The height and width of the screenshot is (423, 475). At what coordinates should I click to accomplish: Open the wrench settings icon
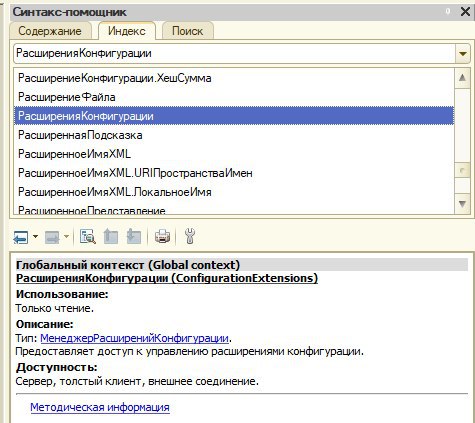pos(189,236)
